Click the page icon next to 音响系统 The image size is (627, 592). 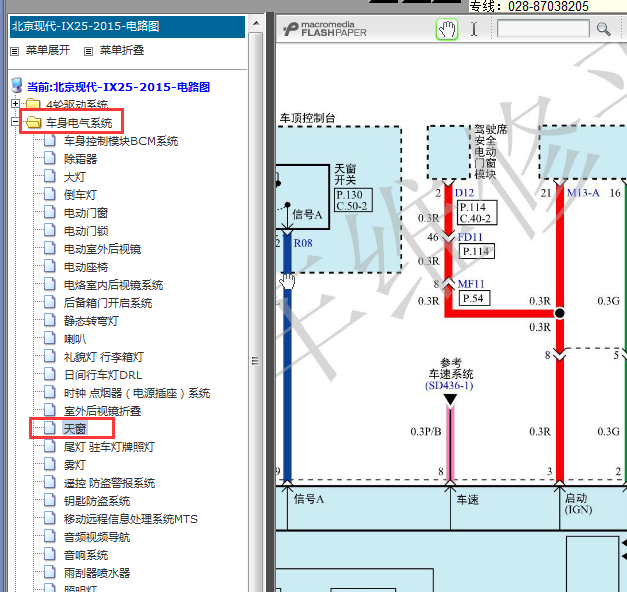[x=50, y=554]
